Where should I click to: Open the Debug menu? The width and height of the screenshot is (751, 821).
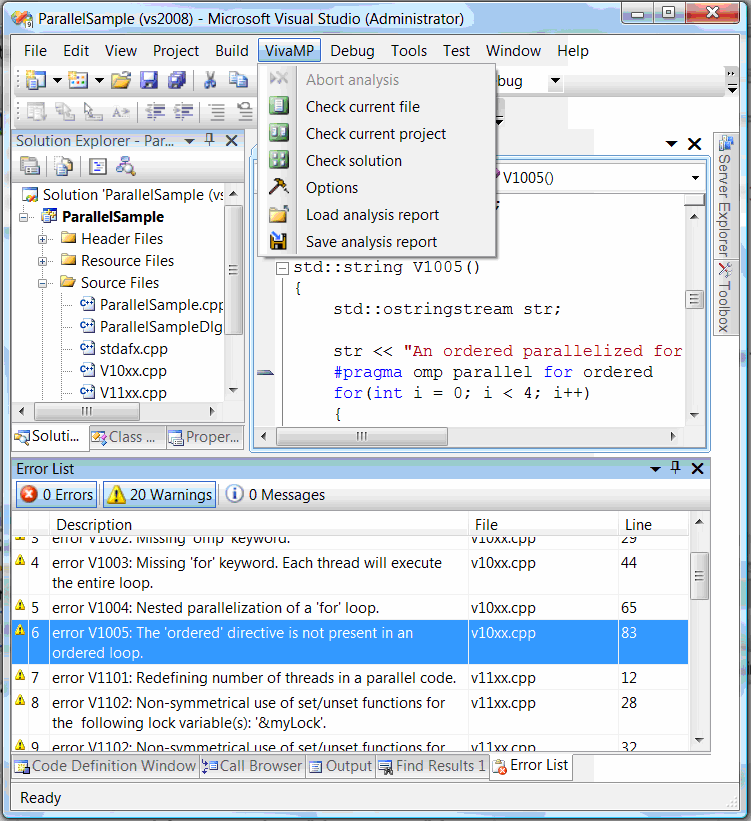(352, 51)
